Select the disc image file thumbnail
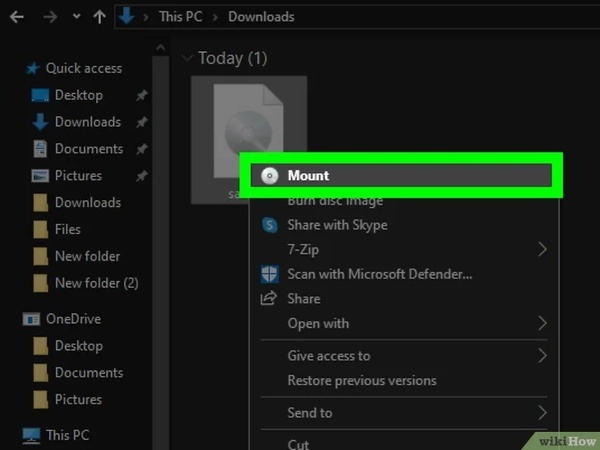The width and height of the screenshot is (600, 450). click(x=248, y=130)
